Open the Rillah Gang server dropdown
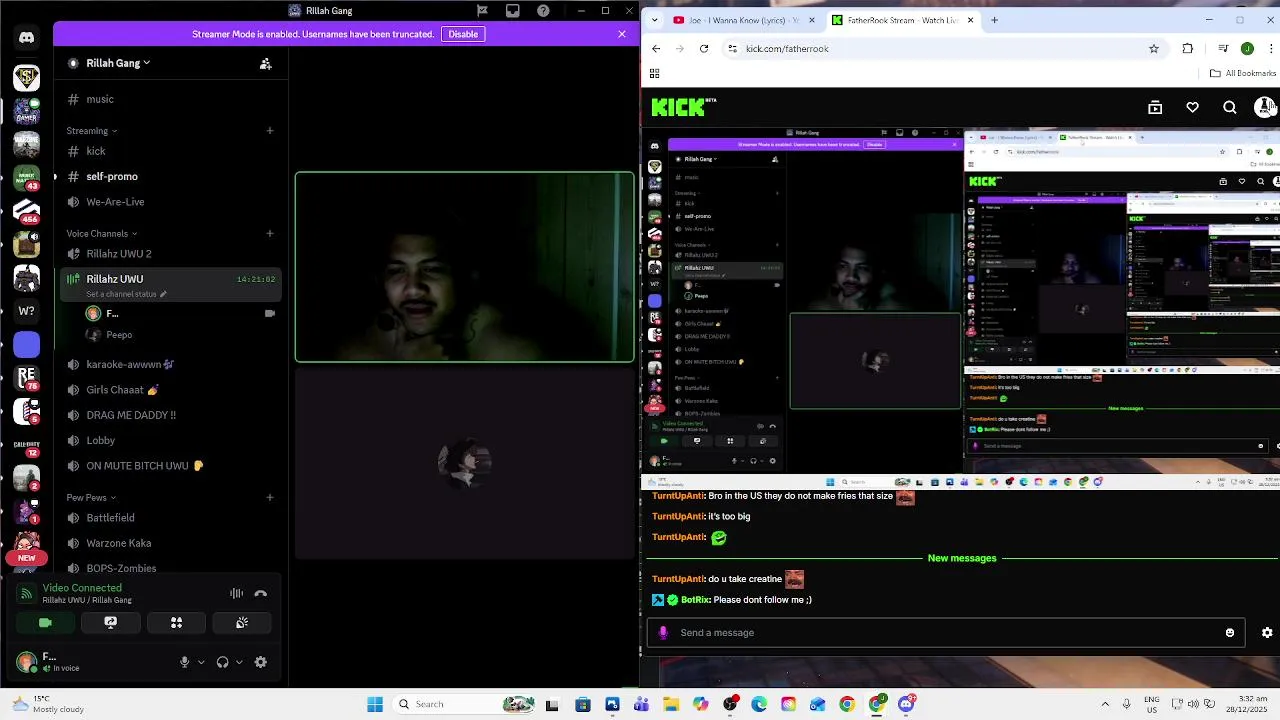 (x=118, y=63)
